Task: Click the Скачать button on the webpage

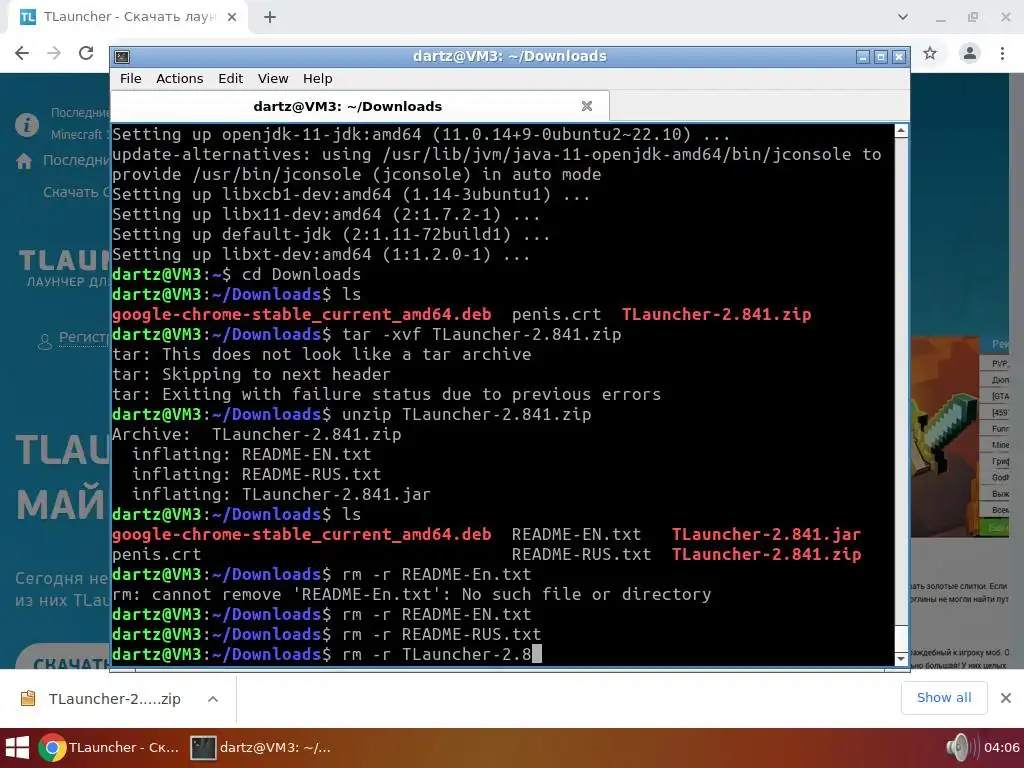Action: 63,657
